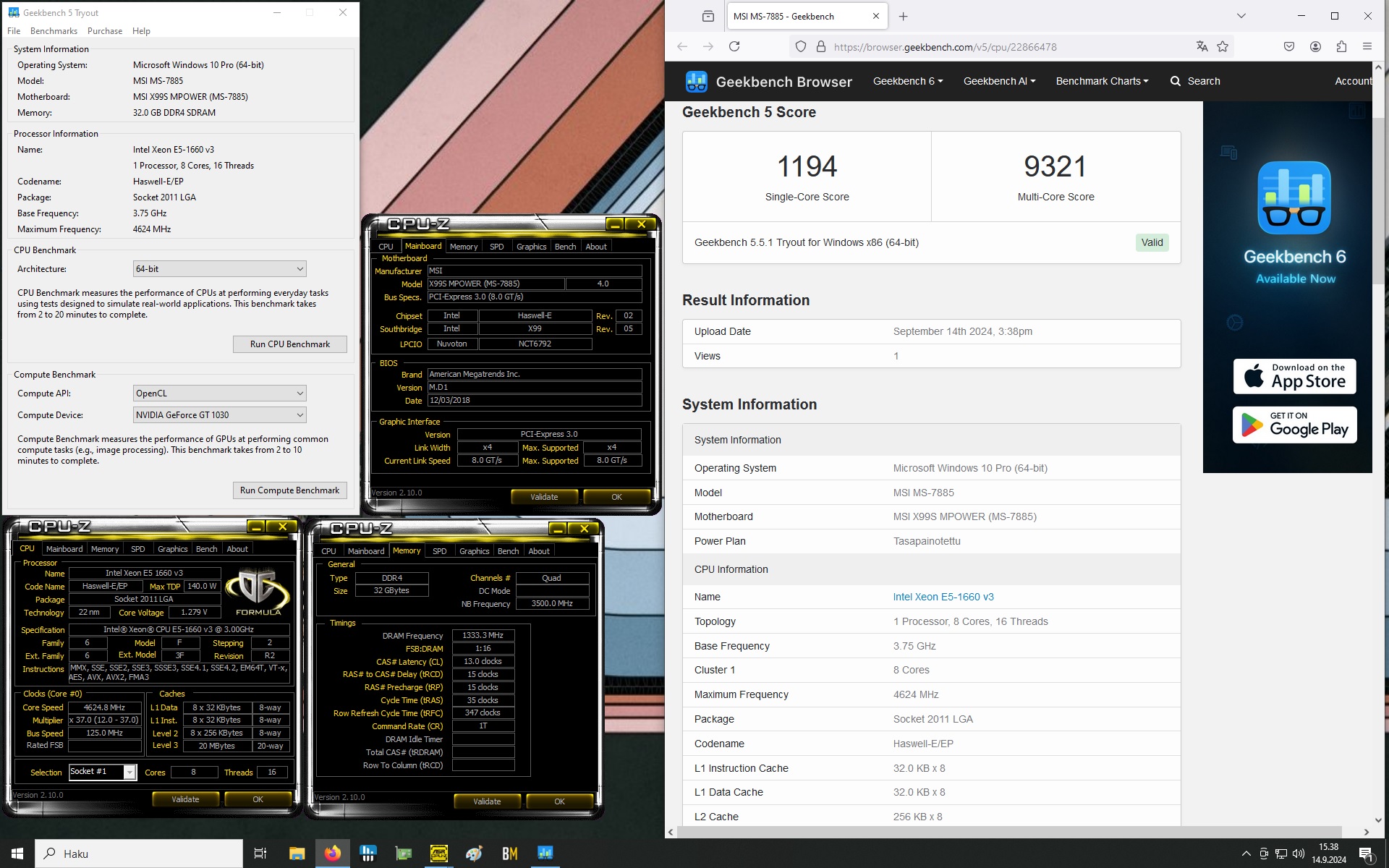Go forward with the Firefox arrow
Image resolution: width=1389 pixels, height=868 pixels.
[x=708, y=46]
